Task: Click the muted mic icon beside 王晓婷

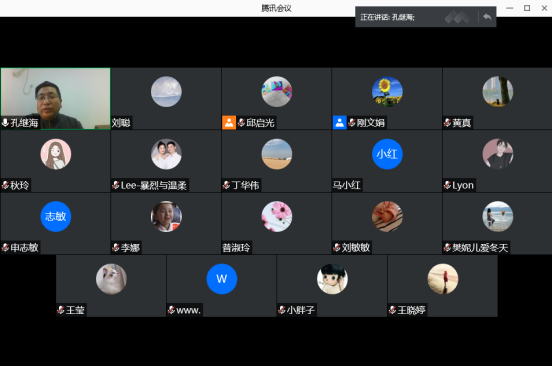Action: click(x=392, y=310)
